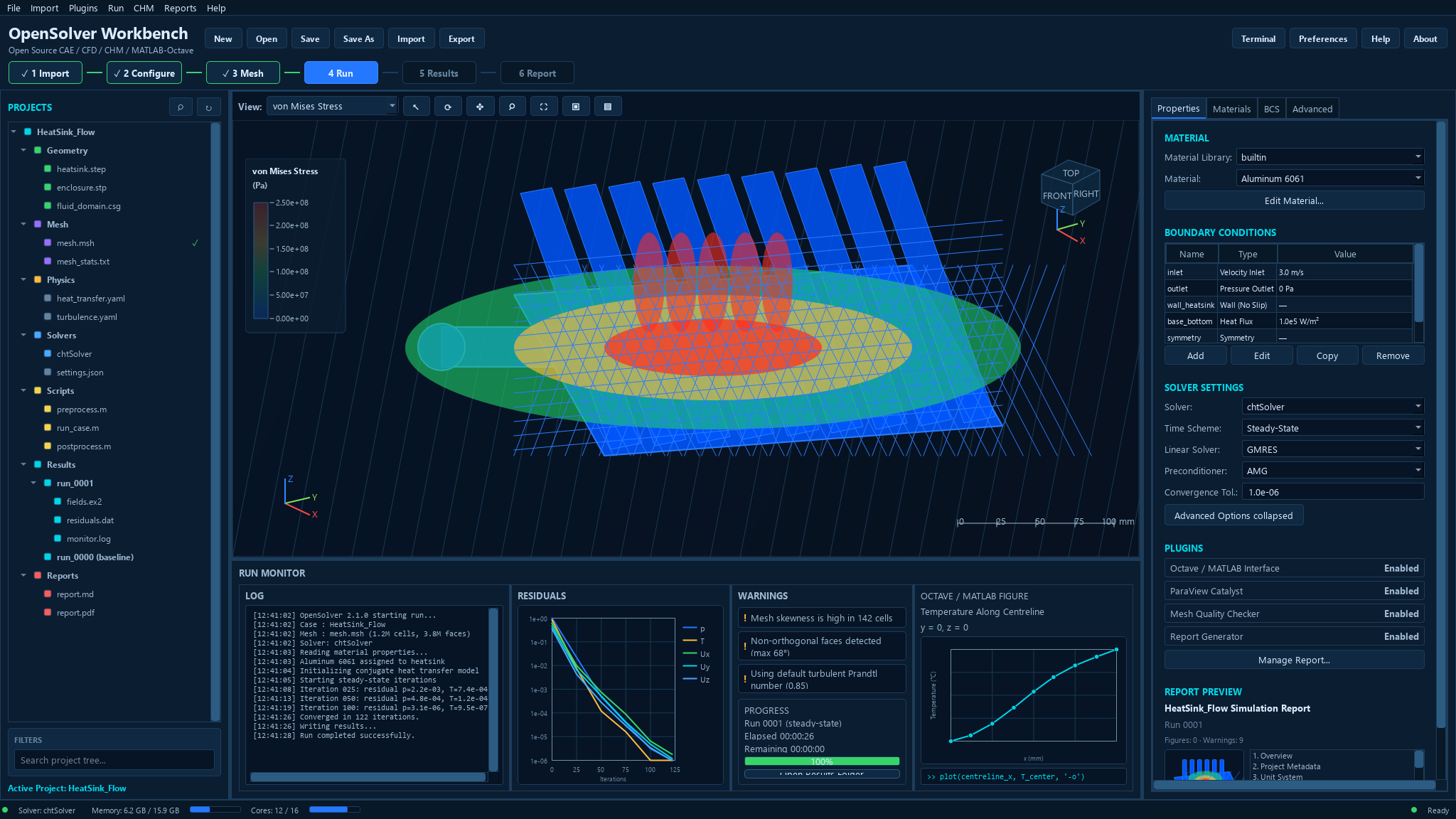Select the base_bottom boundary condition row
This screenshot has width=1456, height=819.
1288,321
